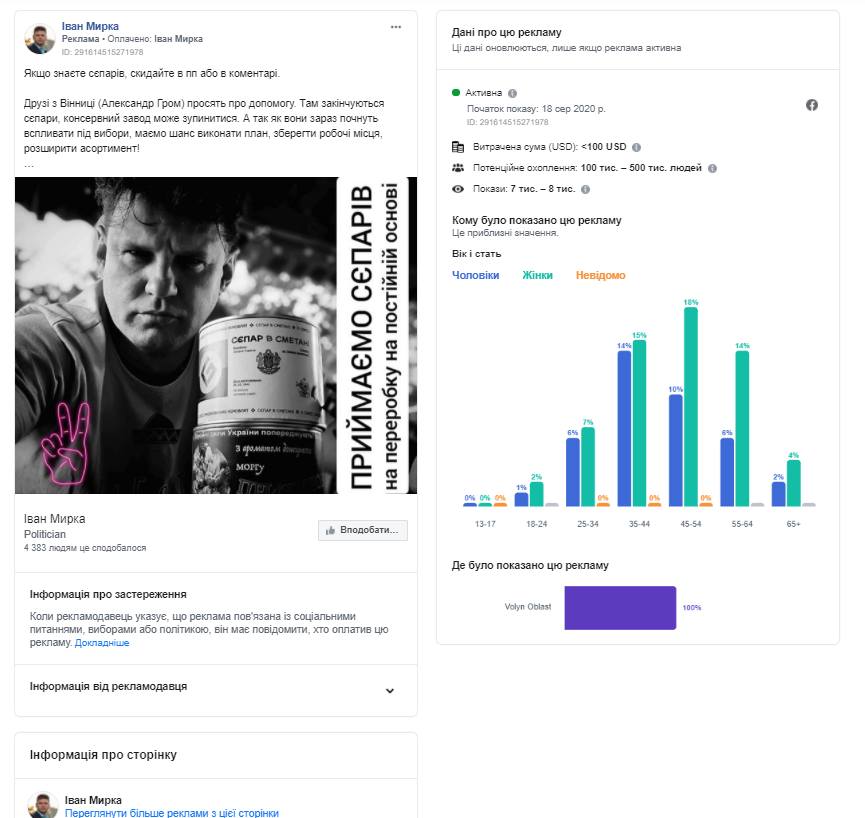The image size is (865, 818).
Task: Click the purple Volyn Oblast bar
Action: point(620,607)
